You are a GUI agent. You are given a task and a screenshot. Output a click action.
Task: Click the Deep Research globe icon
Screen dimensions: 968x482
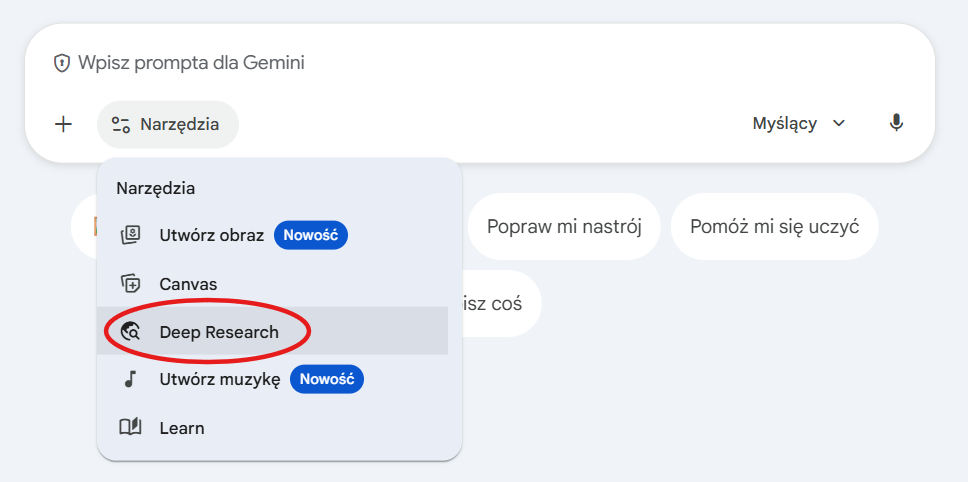point(130,332)
